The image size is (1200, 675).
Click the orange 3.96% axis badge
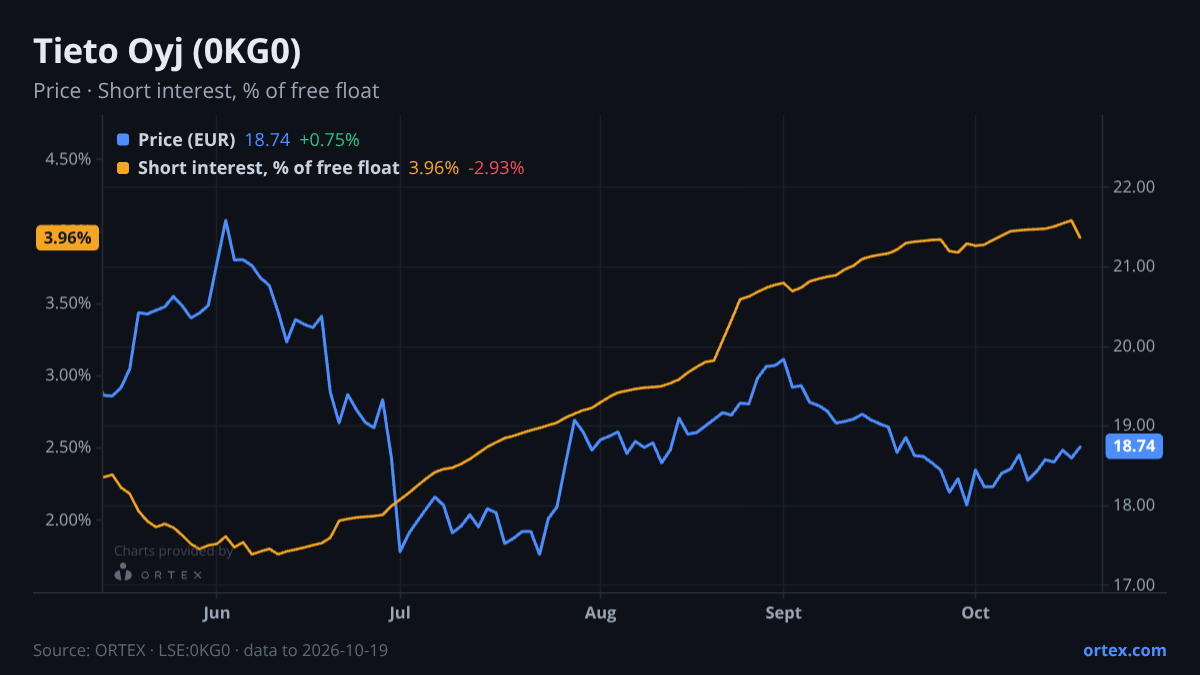coord(68,238)
